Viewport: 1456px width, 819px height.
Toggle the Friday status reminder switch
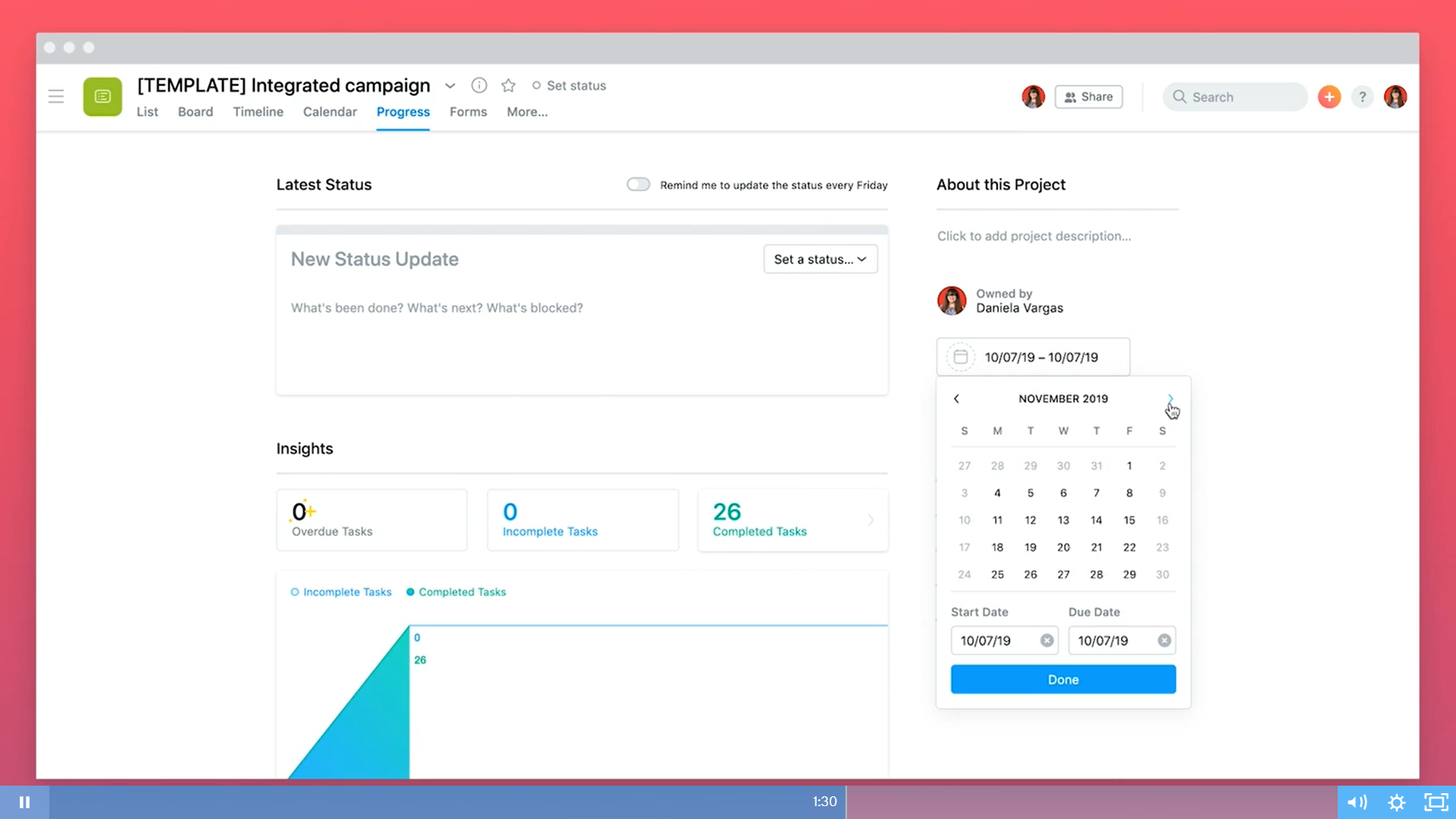[x=638, y=184]
